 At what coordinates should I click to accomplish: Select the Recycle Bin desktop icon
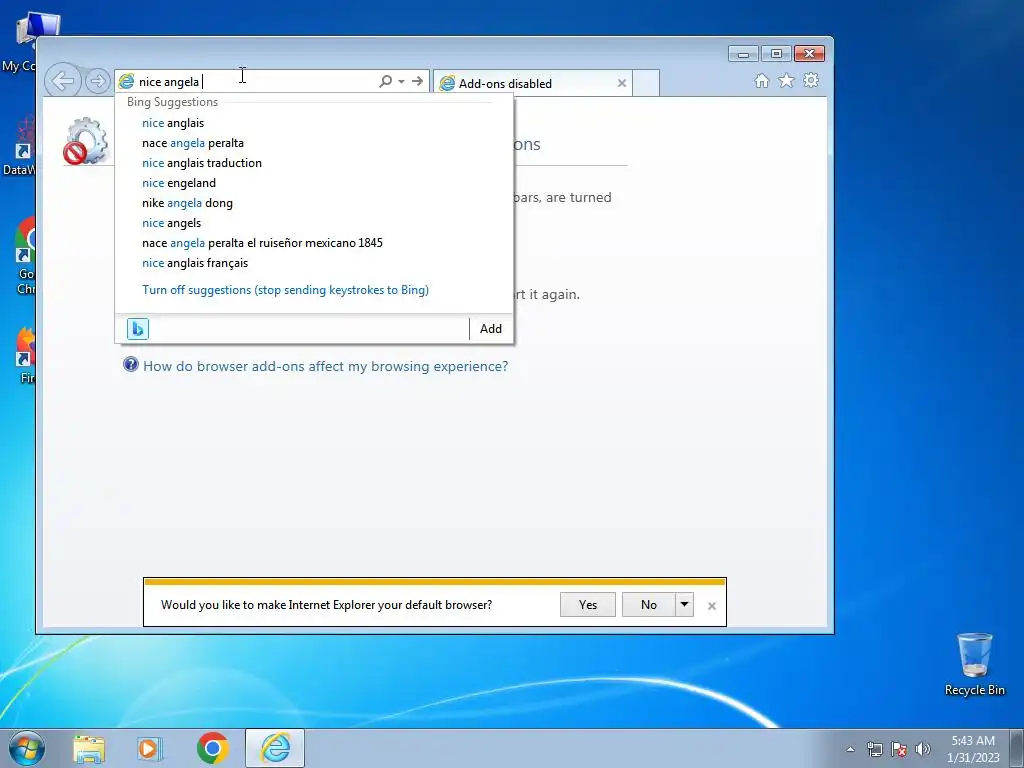point(974,664)
